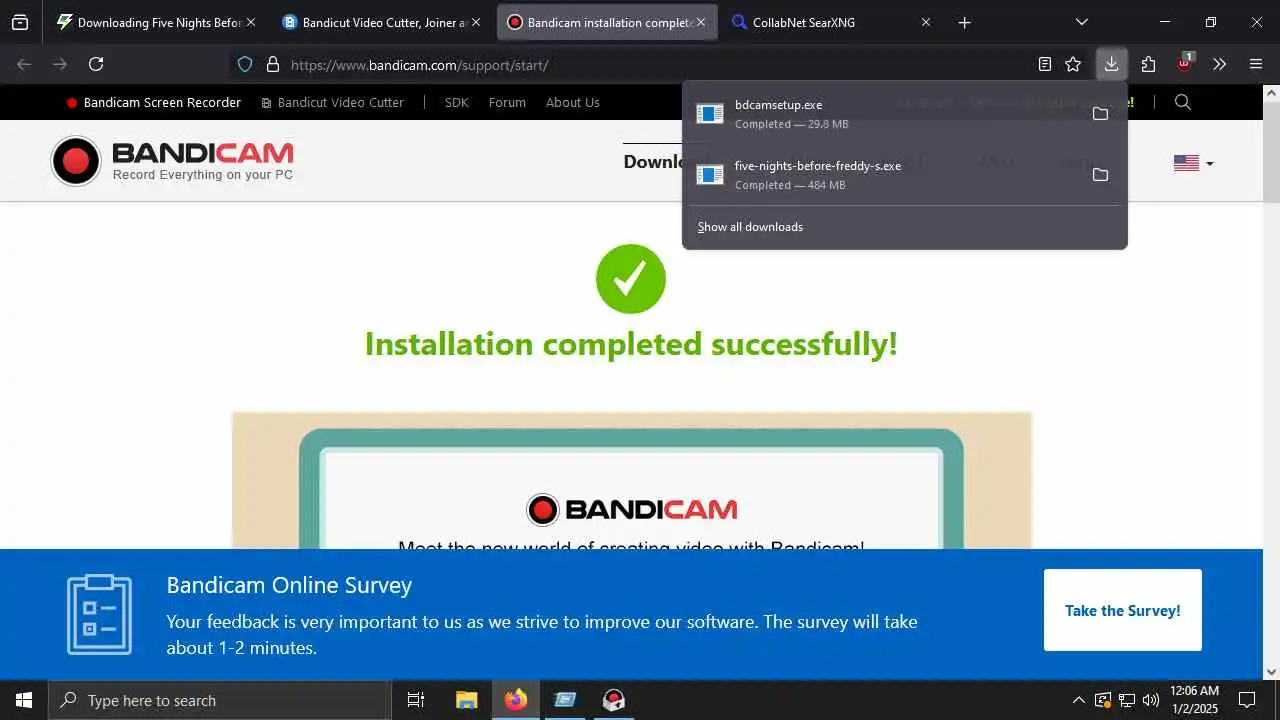Click the taskbar search box
The image size is (1280, 720).
[x=220, y=700]
